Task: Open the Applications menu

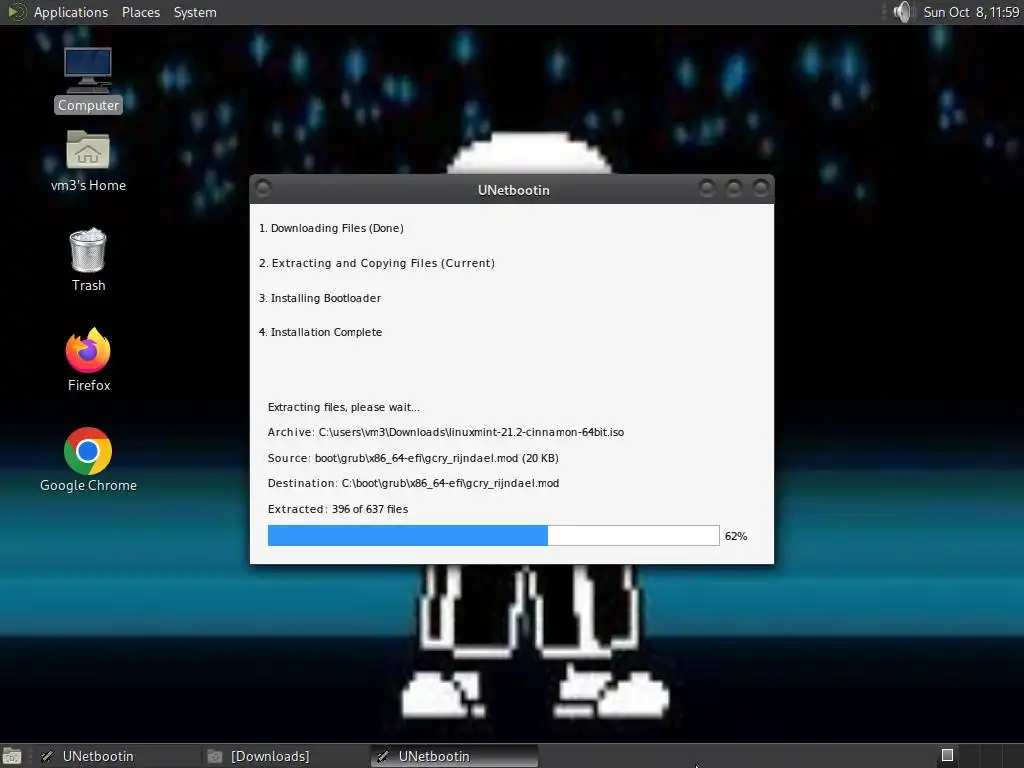Action: 71,12
